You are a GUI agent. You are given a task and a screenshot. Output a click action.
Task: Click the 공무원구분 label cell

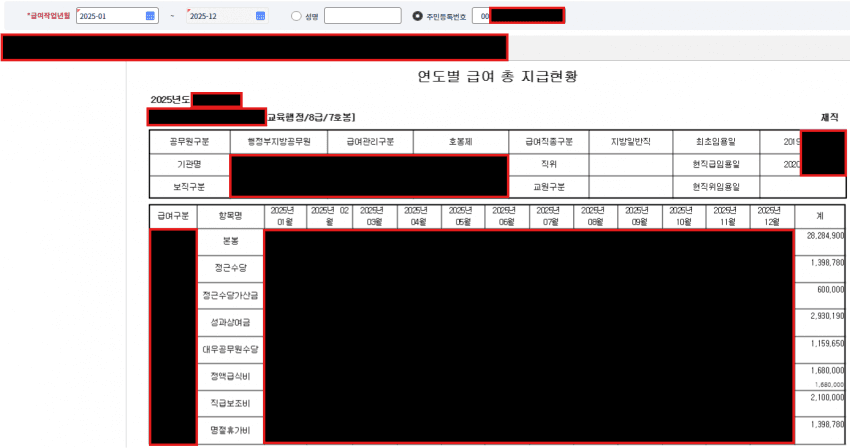click(189, 142)
